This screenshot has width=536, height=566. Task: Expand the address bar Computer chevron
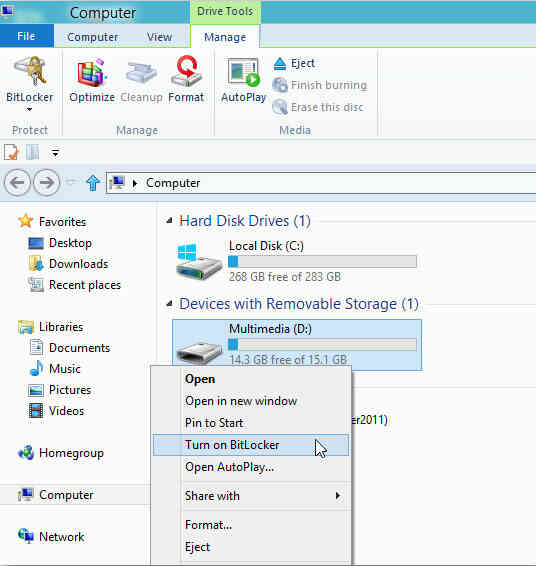click(x=135, y=183)
